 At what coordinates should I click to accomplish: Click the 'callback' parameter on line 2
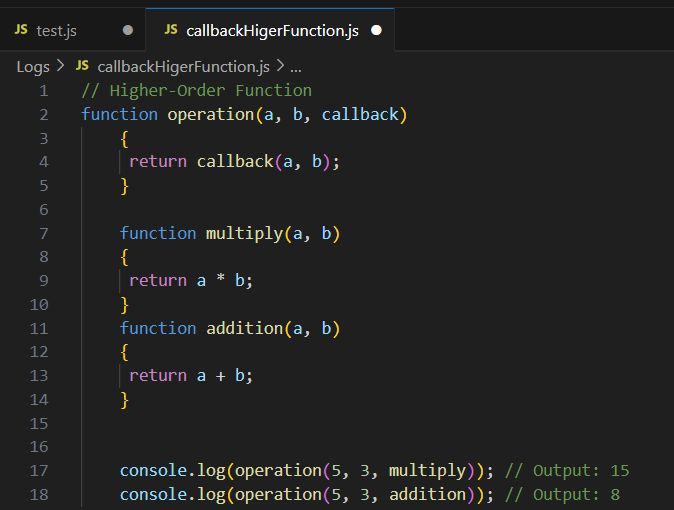360,114
